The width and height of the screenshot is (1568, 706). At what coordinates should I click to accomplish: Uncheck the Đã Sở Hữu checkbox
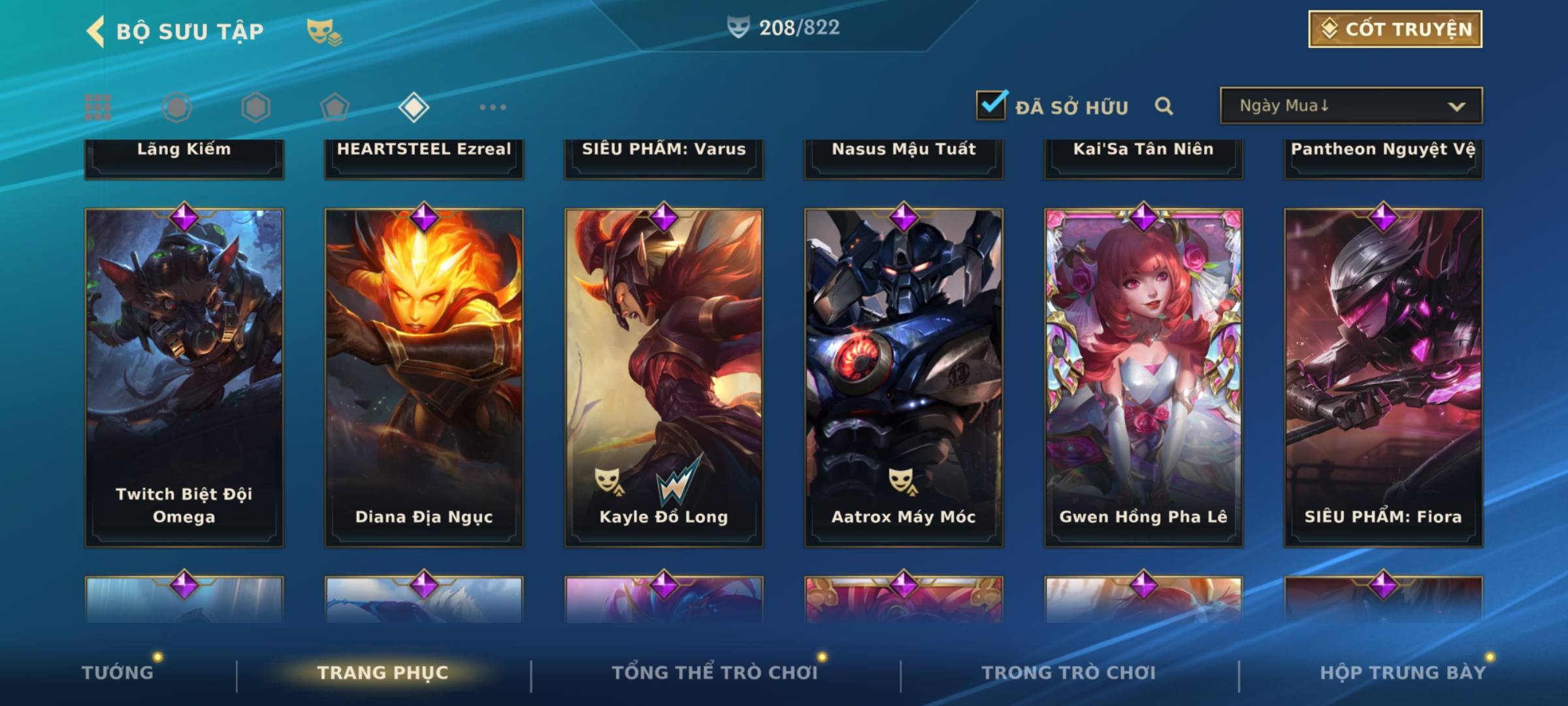click(x=991, y=105)
